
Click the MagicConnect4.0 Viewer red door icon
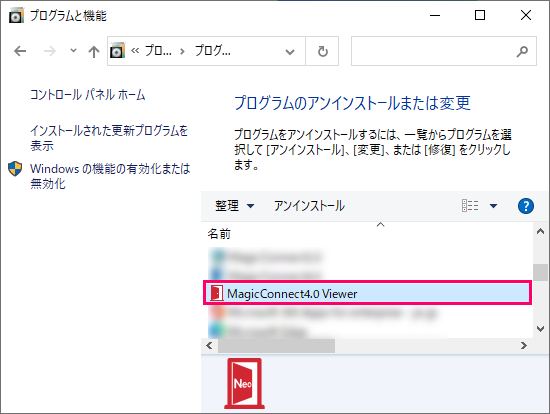(x=216, y=293)
